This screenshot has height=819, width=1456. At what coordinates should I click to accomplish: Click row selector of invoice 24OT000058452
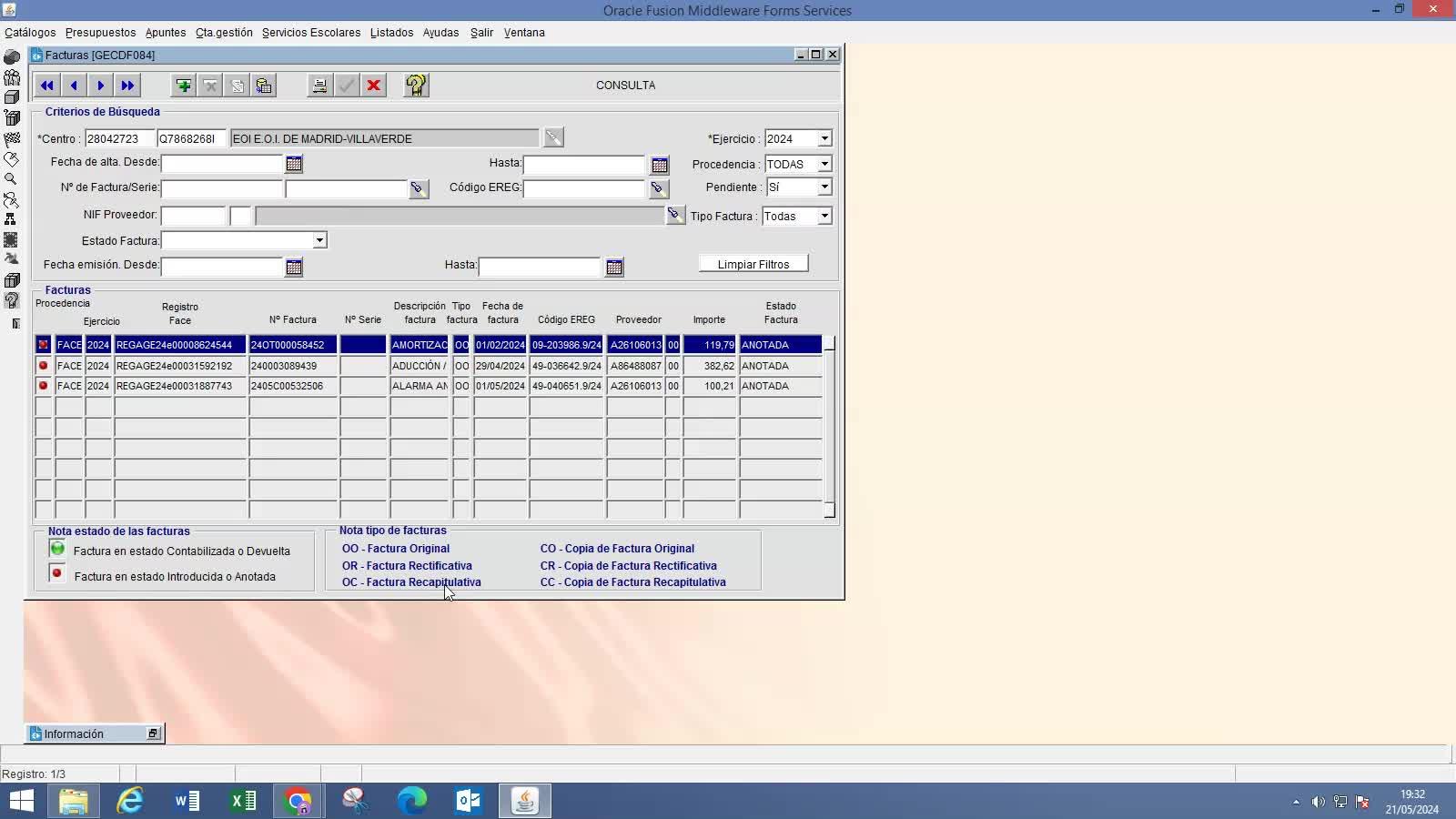pos(43,345)
